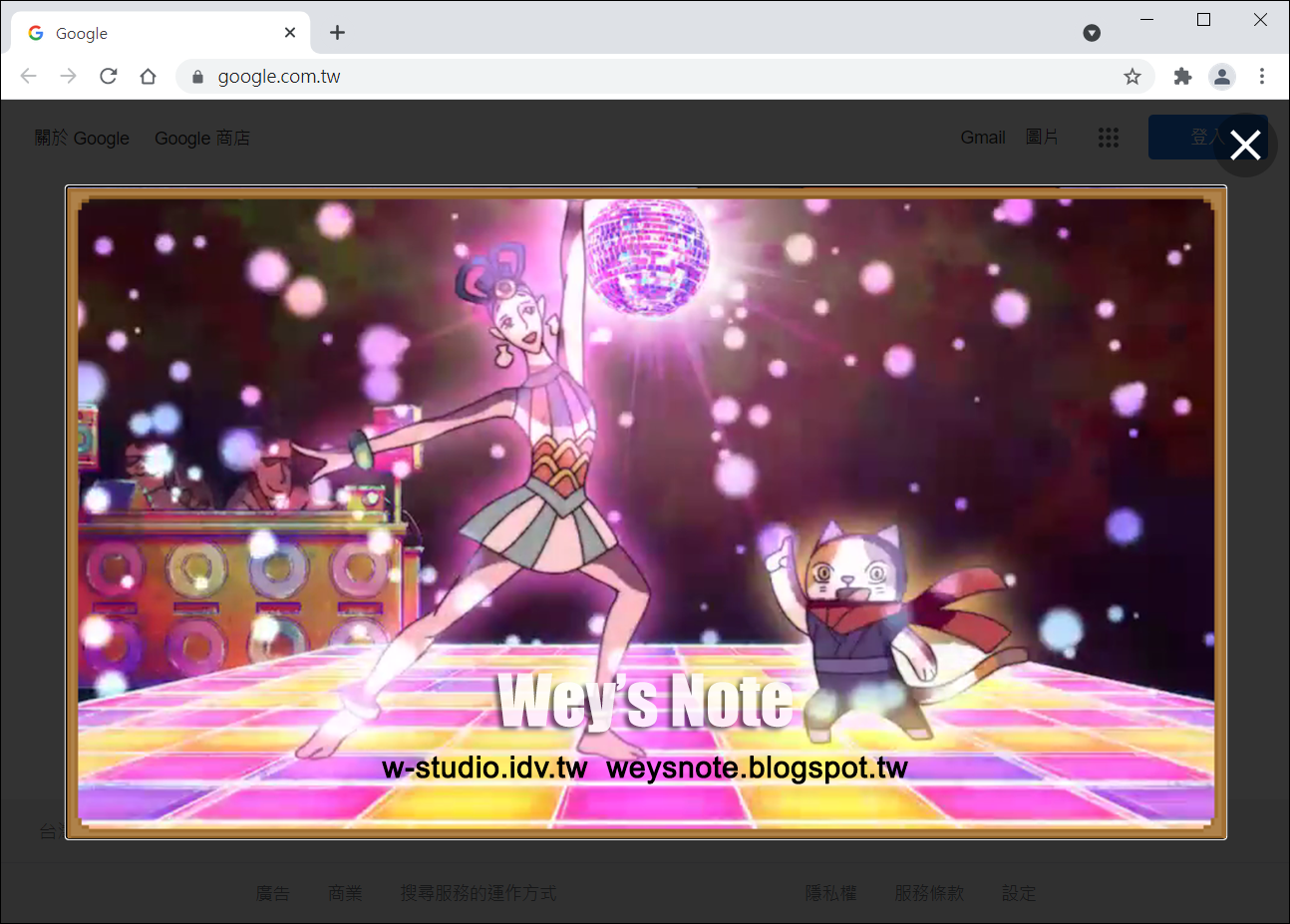Open the Chrome profile avatar menu
The image size is (1290, 924).
pyautogui.click(x=1222, y=77)
